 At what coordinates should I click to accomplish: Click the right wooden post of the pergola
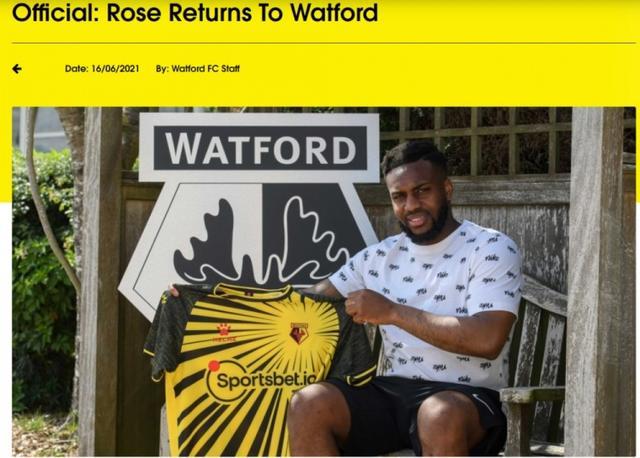[597, 282]
